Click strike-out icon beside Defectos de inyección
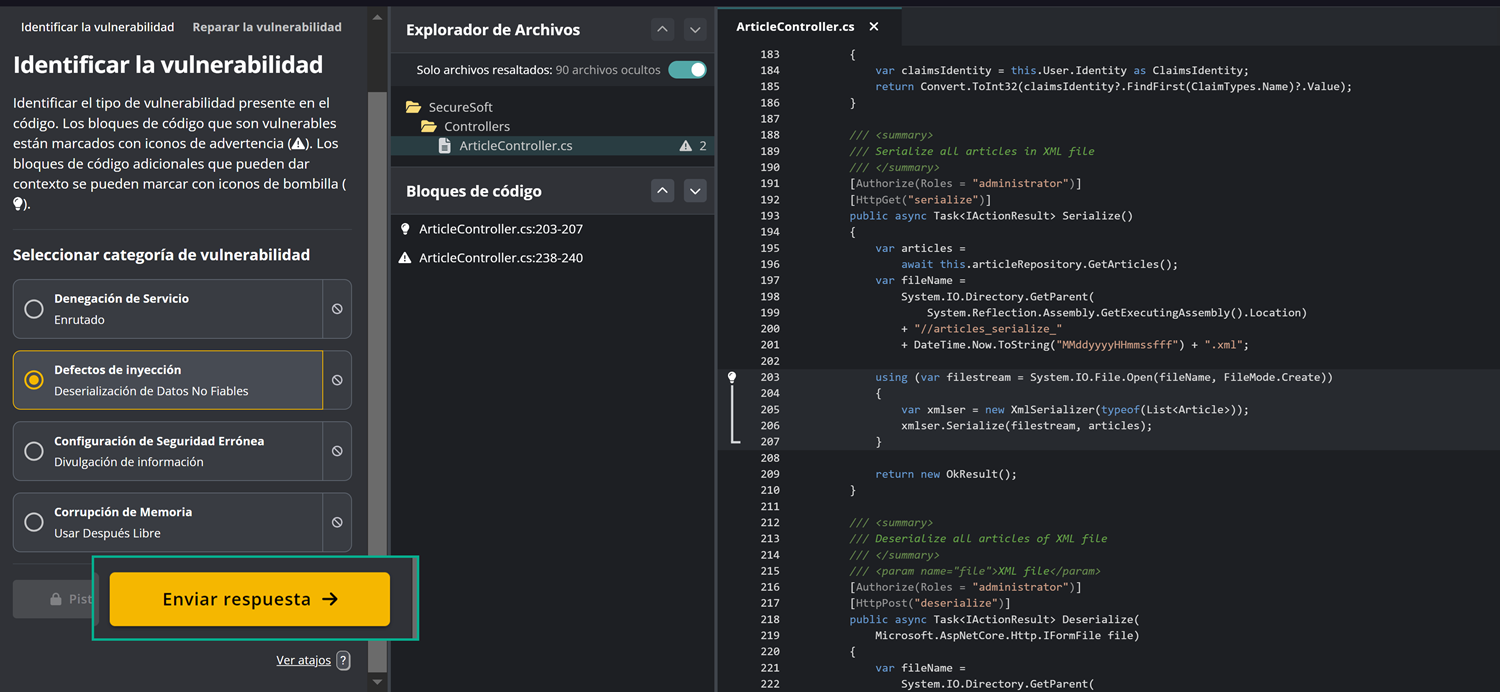This screenshot has width=1500, height=692. pyautogui.click(x=337, y=380)
